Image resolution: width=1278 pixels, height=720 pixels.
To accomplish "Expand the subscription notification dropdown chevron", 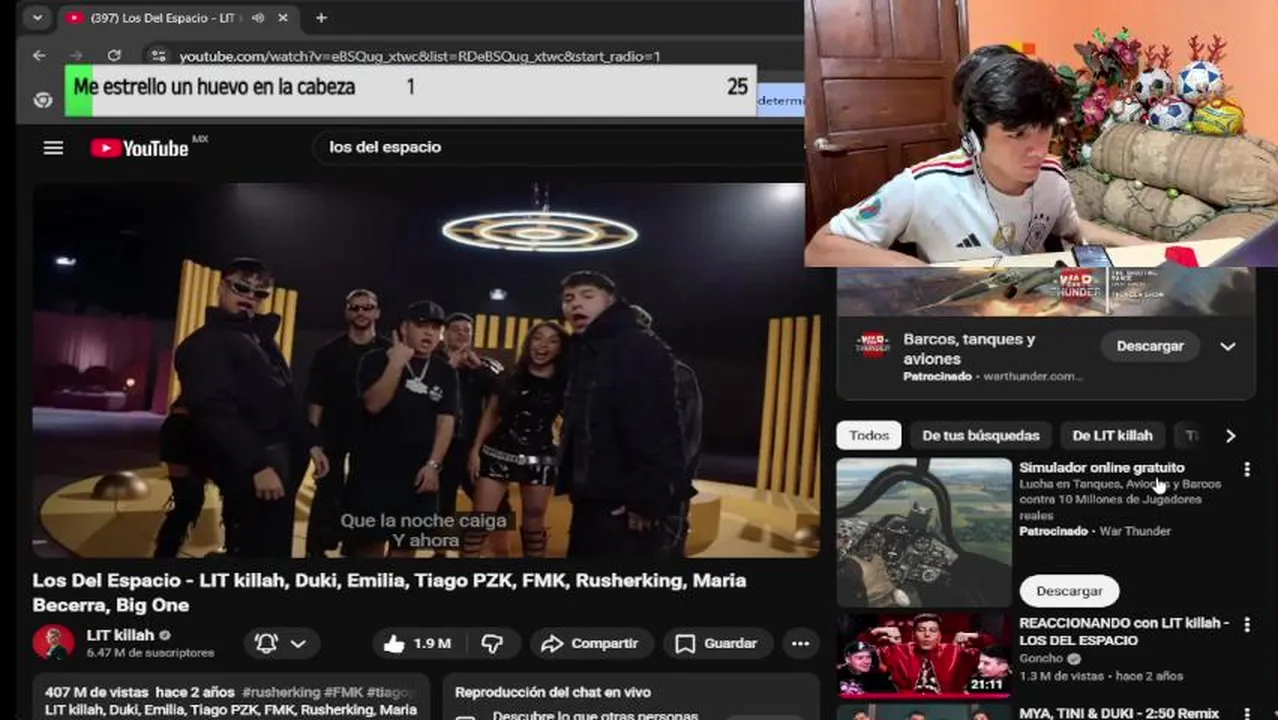I will coord(298,644).
